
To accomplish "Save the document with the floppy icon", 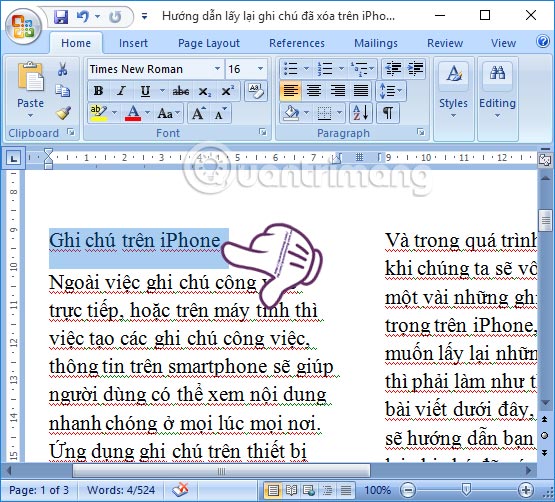I will (61, 16).
